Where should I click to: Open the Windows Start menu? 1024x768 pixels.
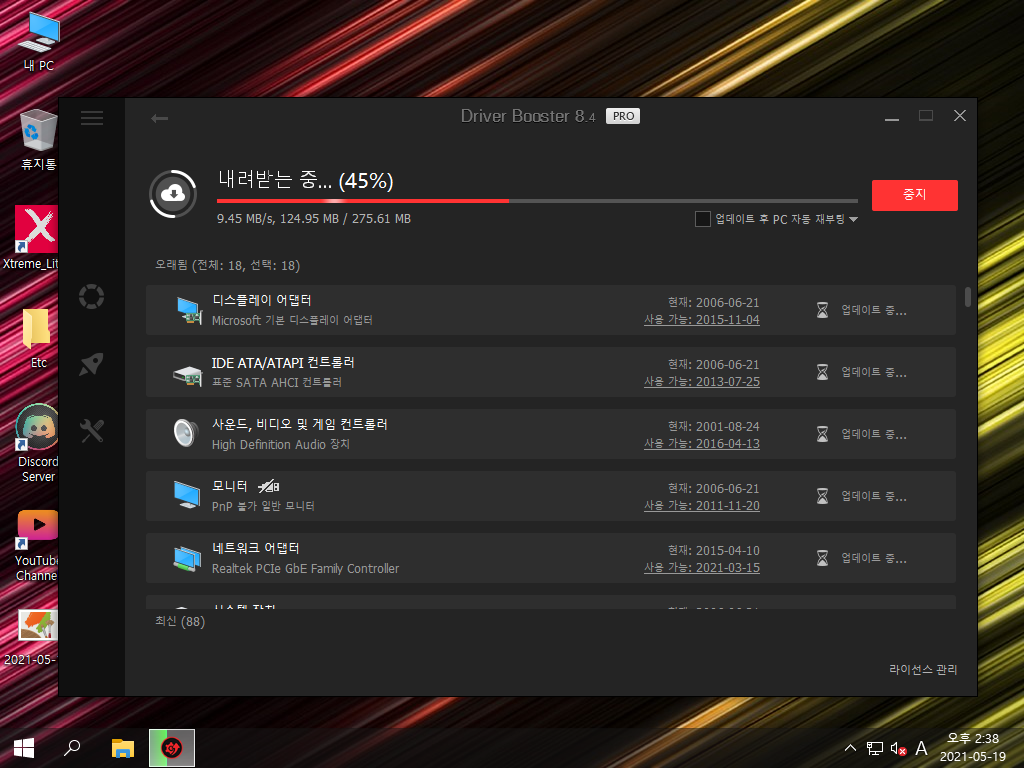click(24, 748)
